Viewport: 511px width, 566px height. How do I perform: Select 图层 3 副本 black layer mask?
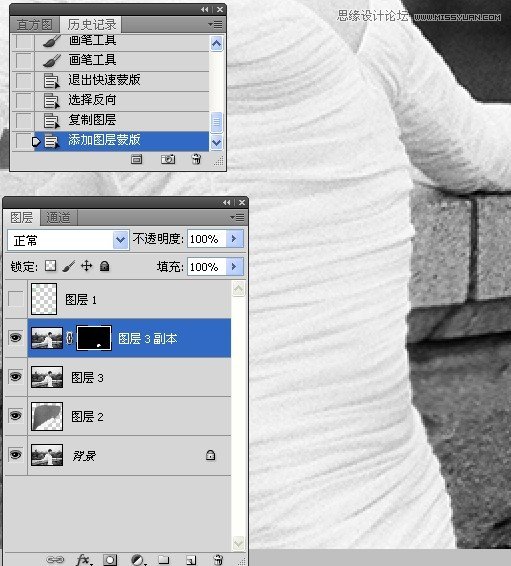pyautogui.click(x=94, y=338)
